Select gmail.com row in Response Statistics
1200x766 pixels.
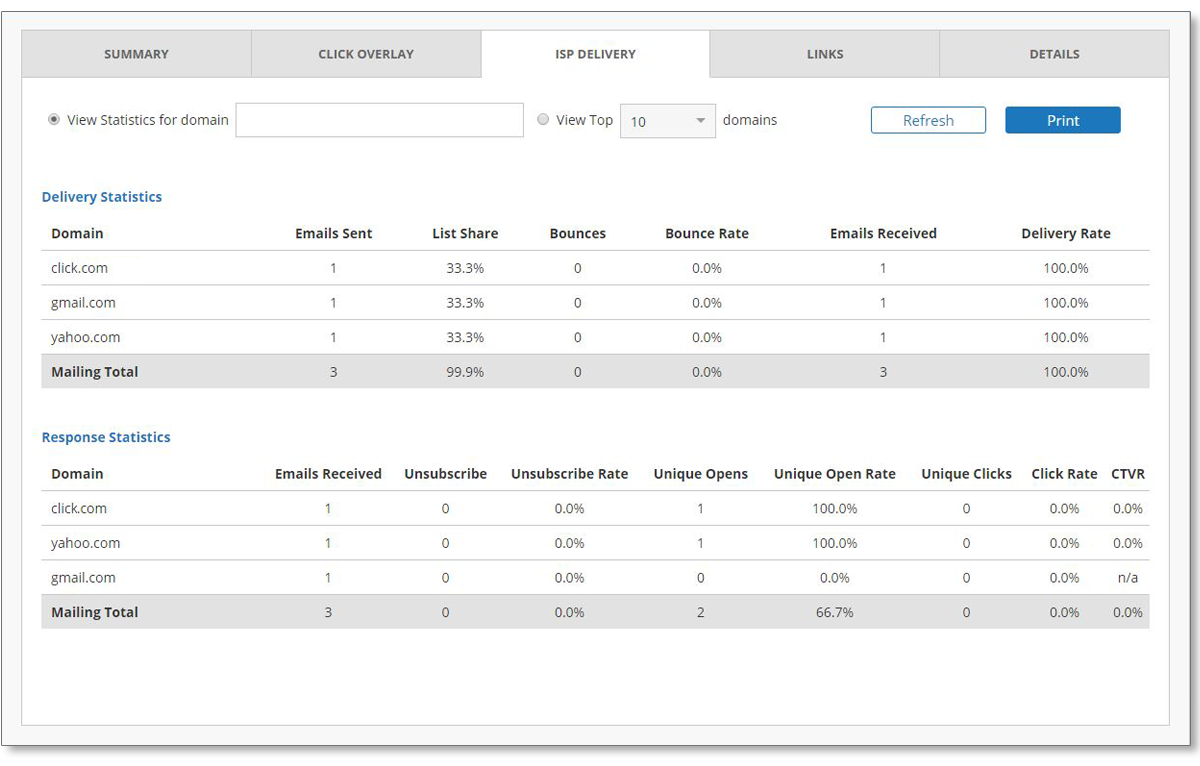tap(595, 577)
